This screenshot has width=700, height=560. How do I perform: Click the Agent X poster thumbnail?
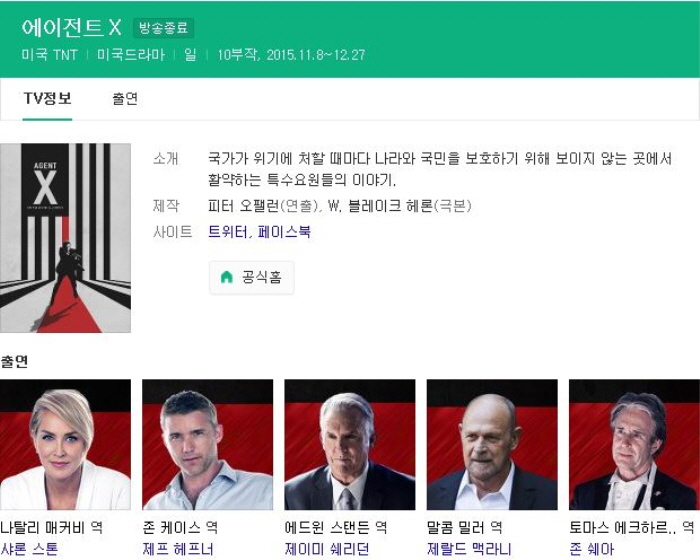(65, 238)
